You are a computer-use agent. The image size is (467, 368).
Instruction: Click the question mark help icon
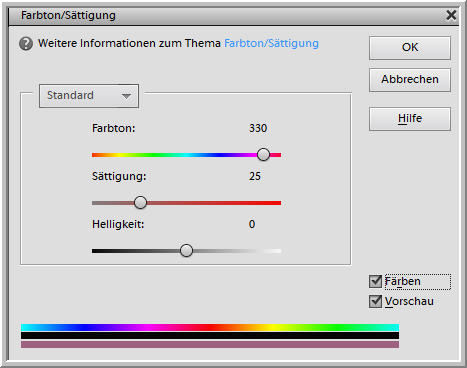[26, 44]
